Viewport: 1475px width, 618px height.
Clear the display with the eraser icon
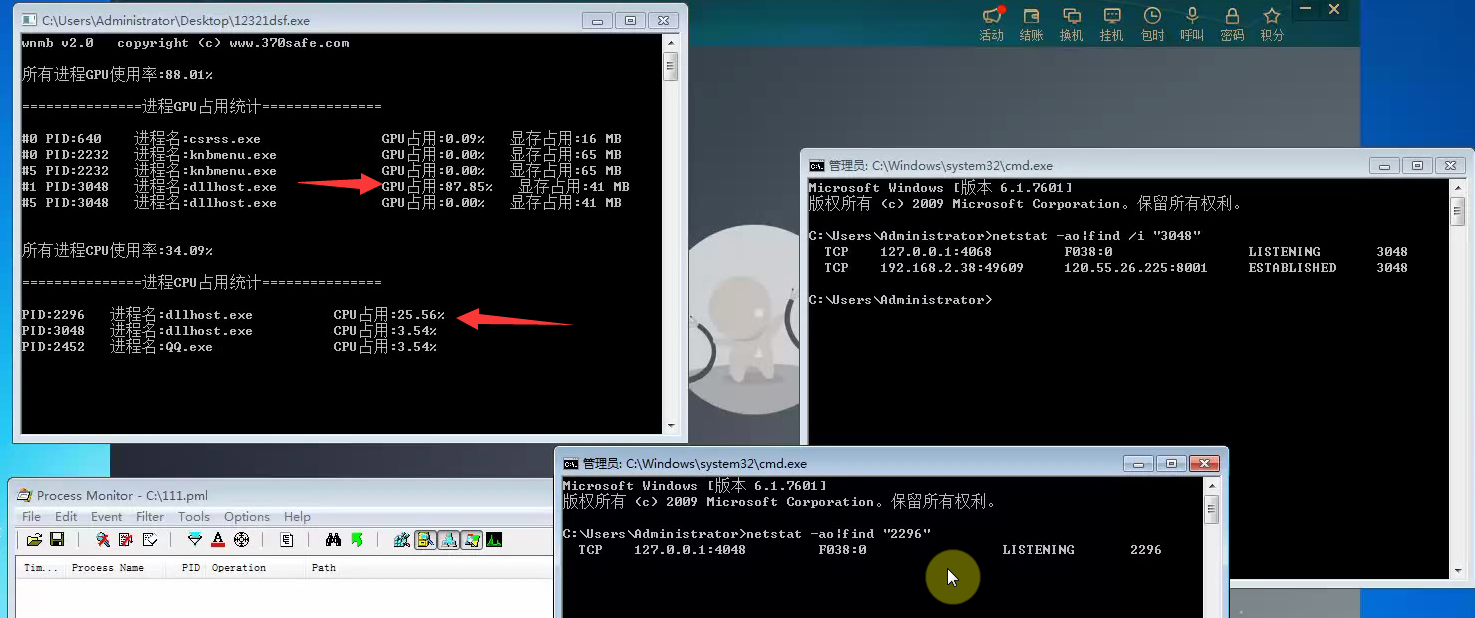(x=150, y=540)
